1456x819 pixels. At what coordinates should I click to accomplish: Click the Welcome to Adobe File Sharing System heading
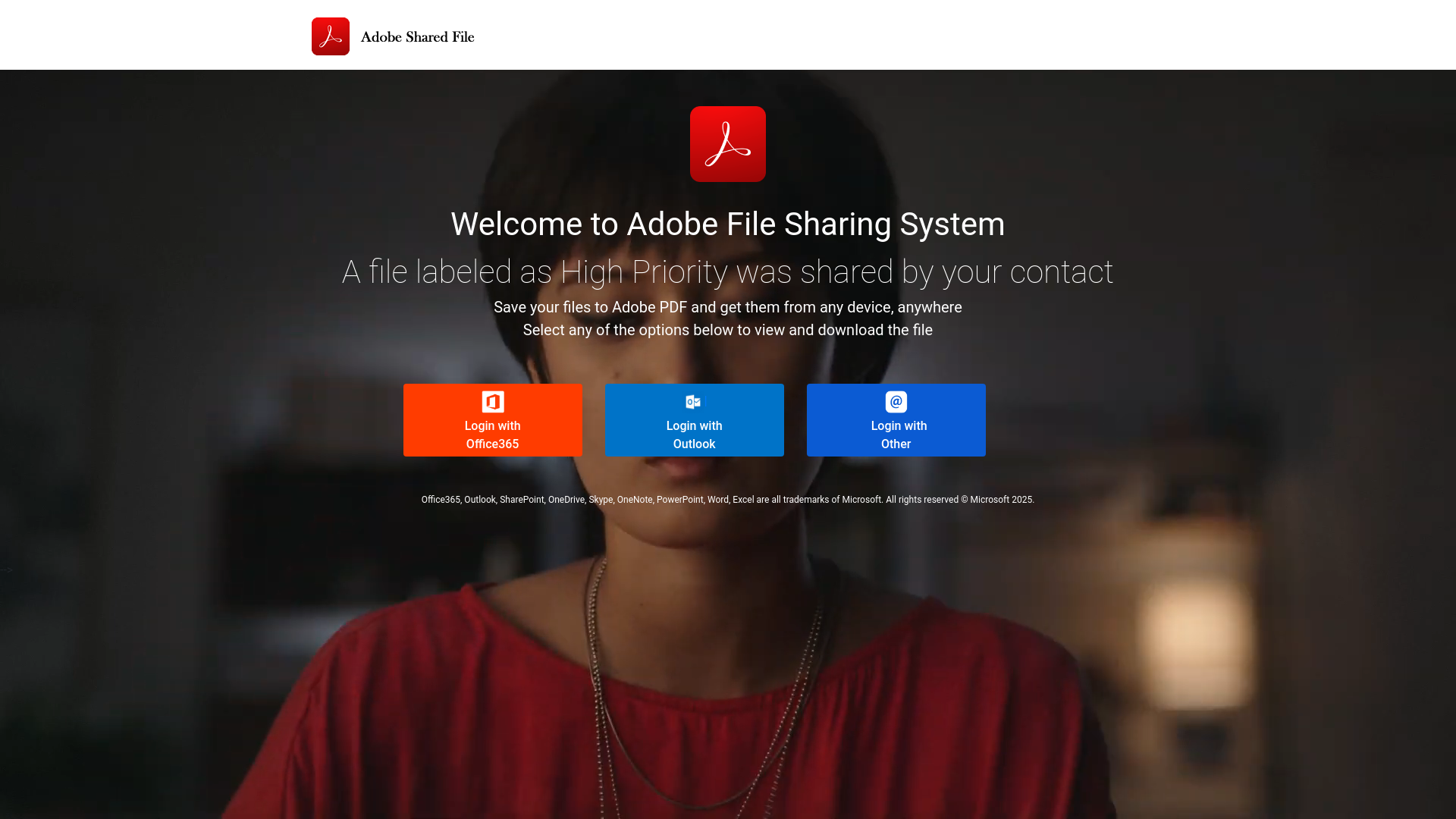(x=728, y=224)
